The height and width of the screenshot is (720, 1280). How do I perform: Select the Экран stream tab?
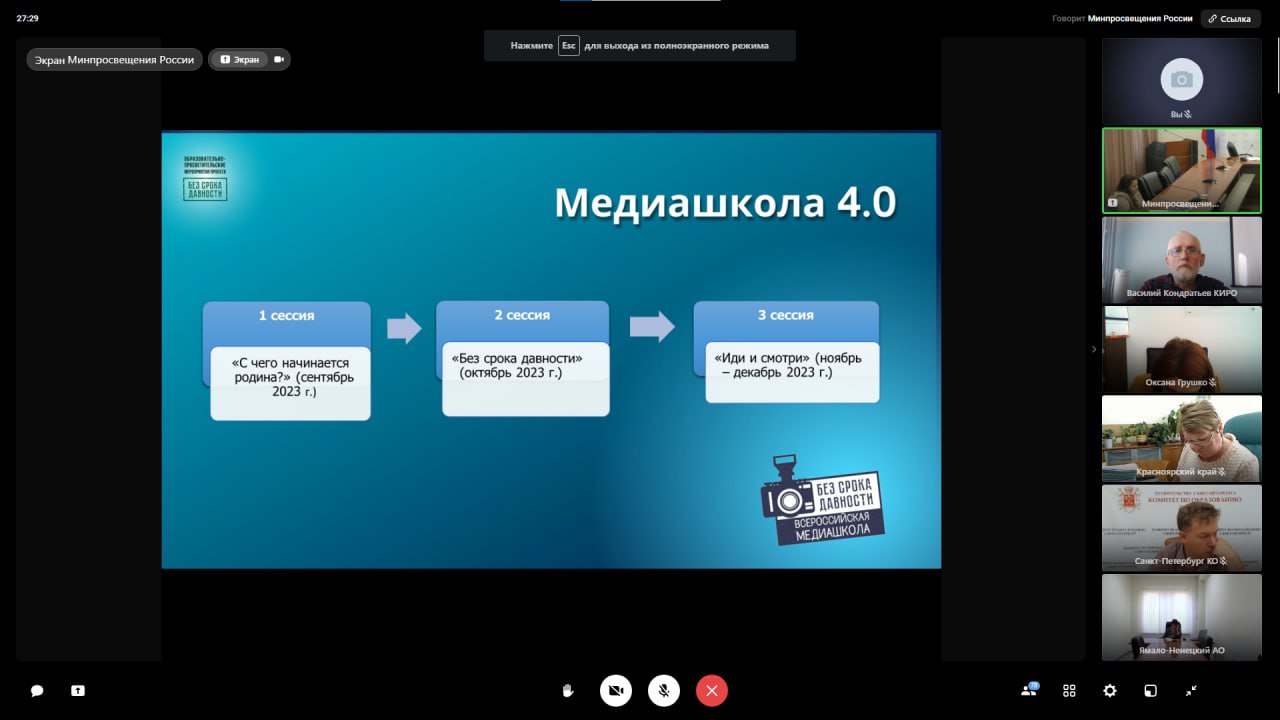[x=239, y=60]
